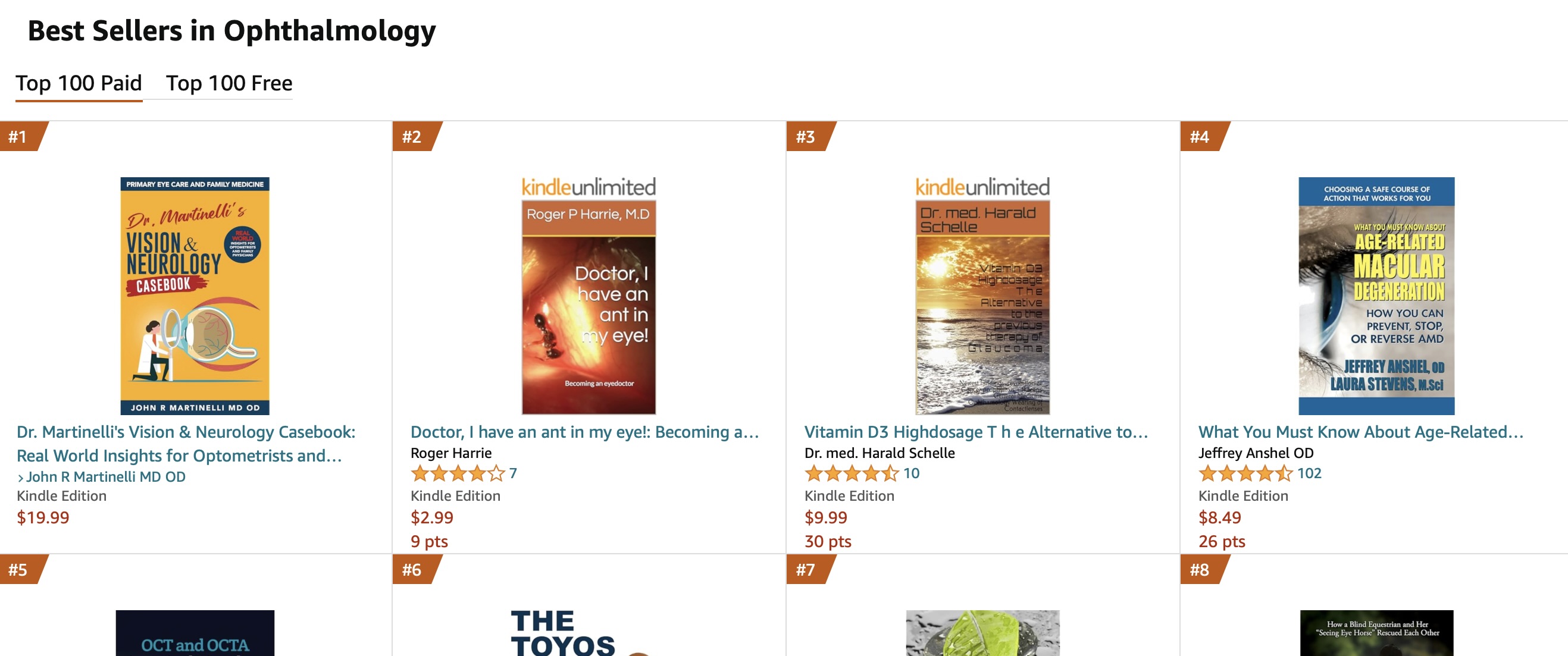The image size is (1568, 656).
Task: Open the 'Vitamin D3 Highdosage' title link
Action: pos(976,432)
